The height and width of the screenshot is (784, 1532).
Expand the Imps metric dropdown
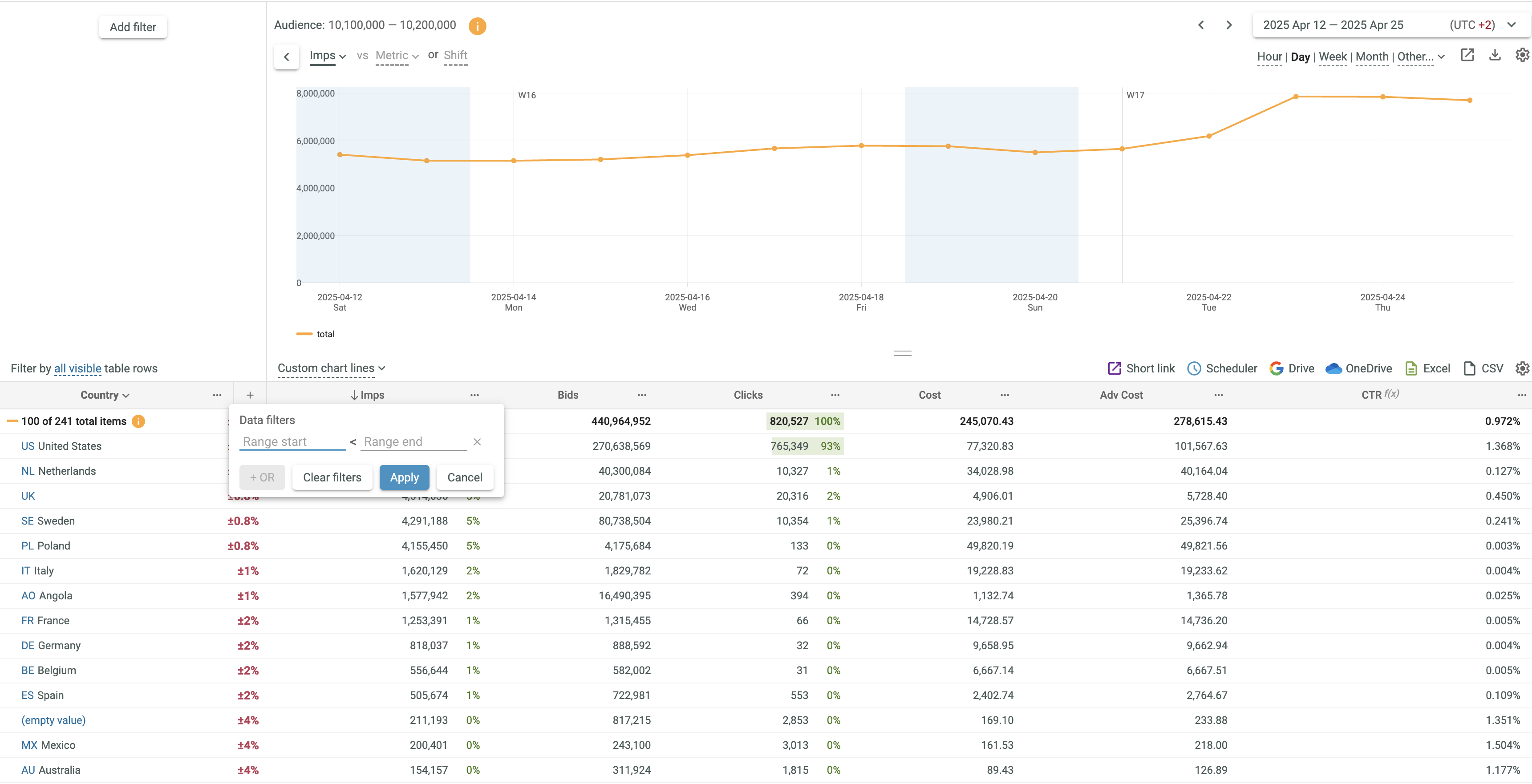pyautogui.click(x=328, y=56)
